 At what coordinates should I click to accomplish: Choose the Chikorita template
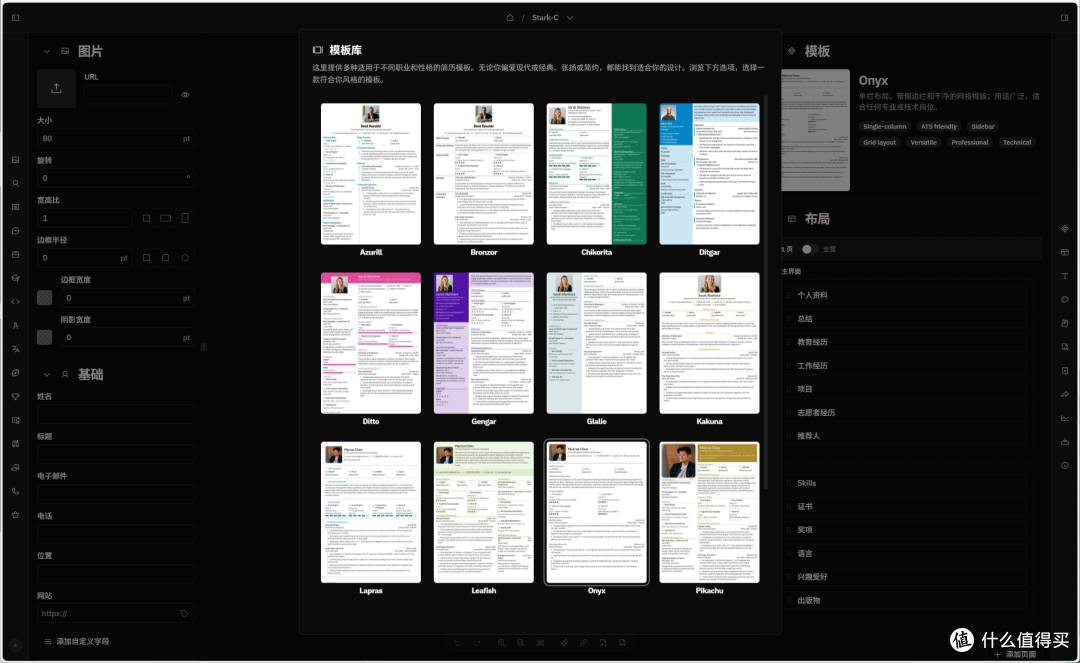pos(596,174)
